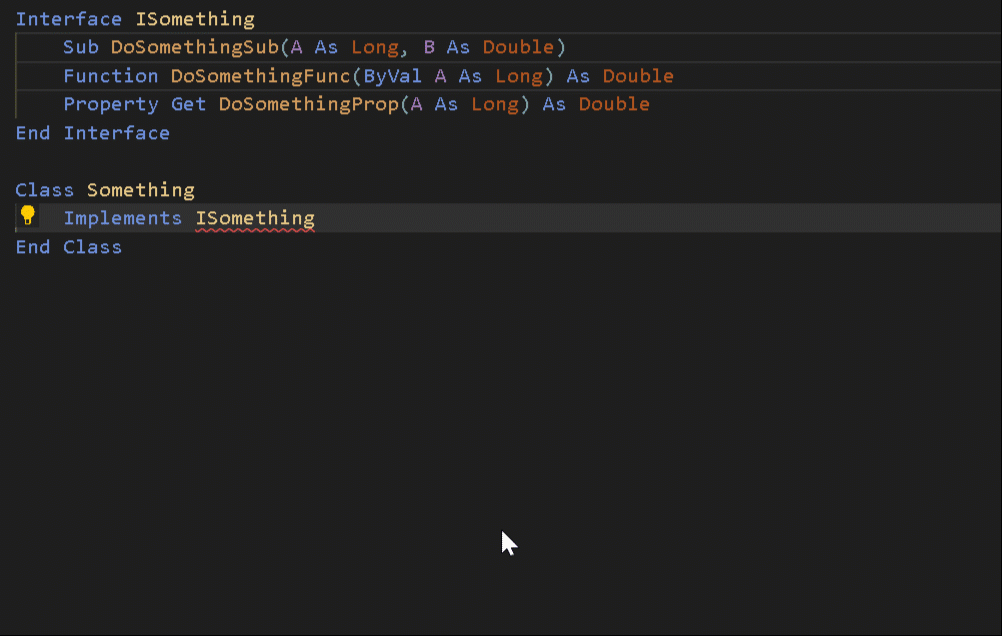This screenshot has height=636, width=1002.
Task: Click the ByVal keyword
Action: pyautogui.click(x=392, y=76)
